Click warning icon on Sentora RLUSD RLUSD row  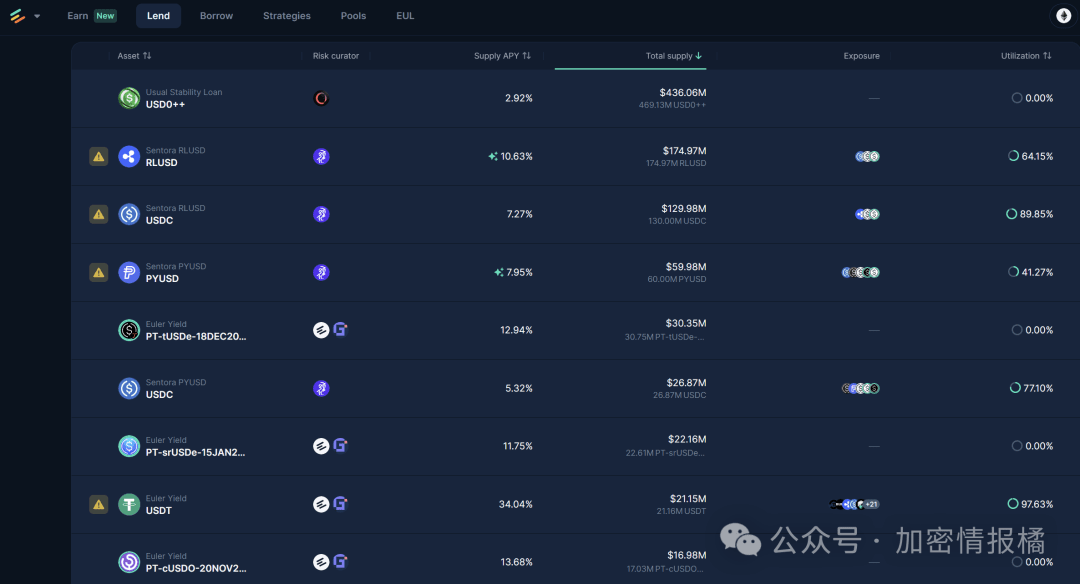tap(98, 156)
